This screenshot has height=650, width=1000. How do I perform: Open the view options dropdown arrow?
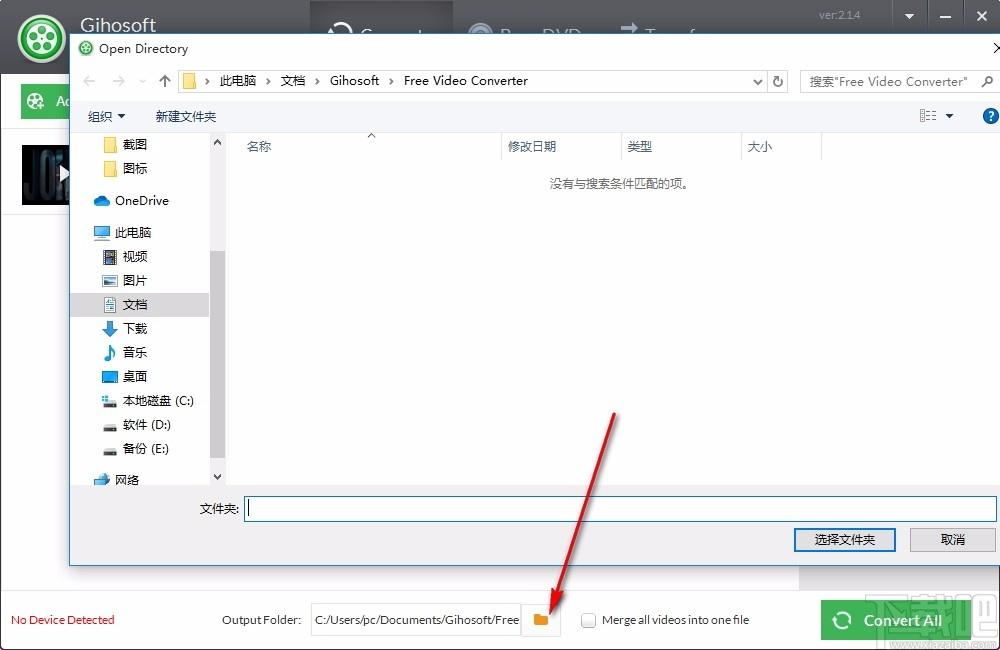949,116
